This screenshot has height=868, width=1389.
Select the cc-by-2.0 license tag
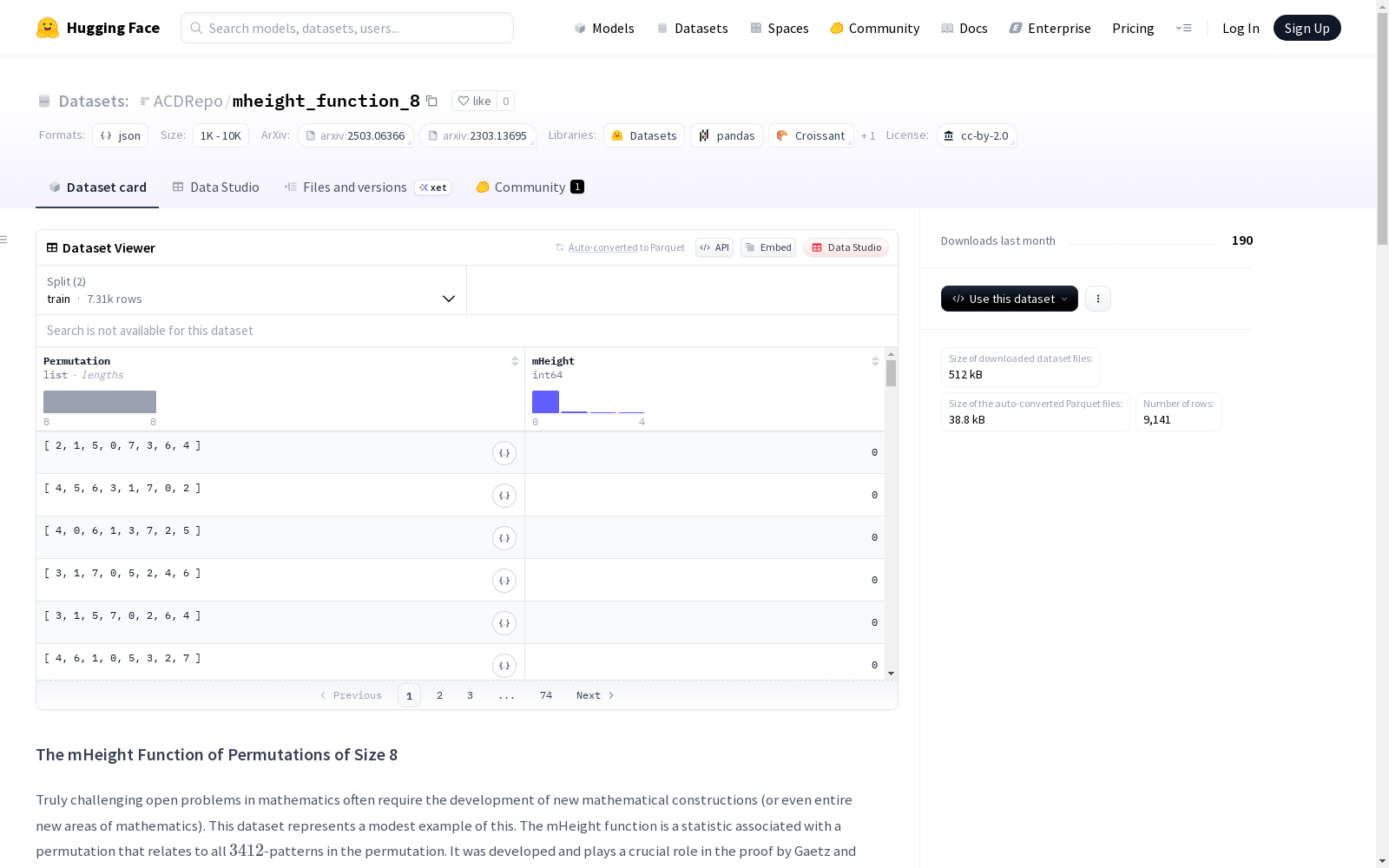[x=977, y=135]
